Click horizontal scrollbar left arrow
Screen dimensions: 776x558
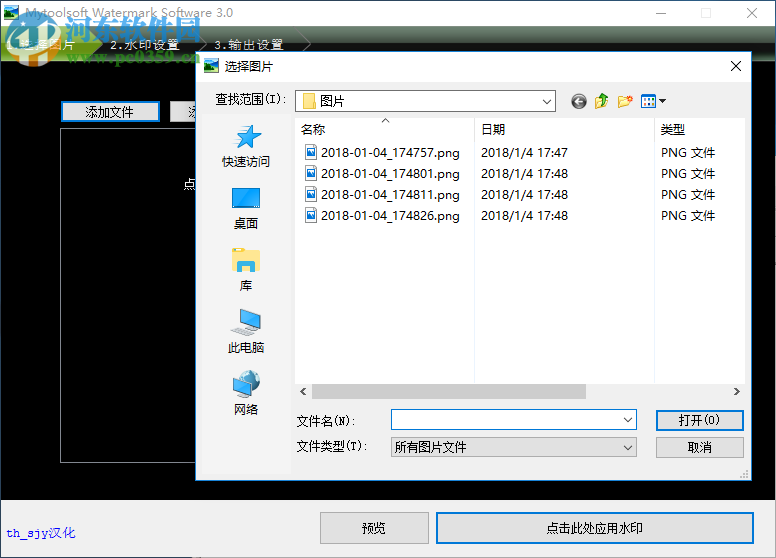pos(303,391)
